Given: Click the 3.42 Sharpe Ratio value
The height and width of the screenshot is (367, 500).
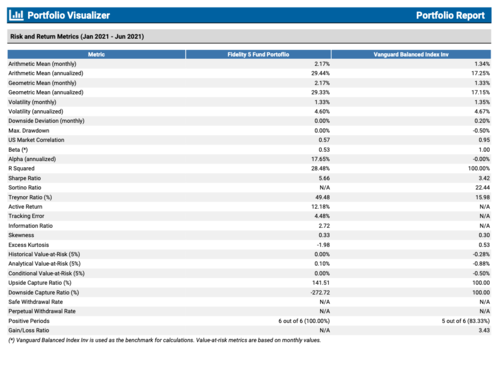Looking at the screenshot, I should 484,178.
